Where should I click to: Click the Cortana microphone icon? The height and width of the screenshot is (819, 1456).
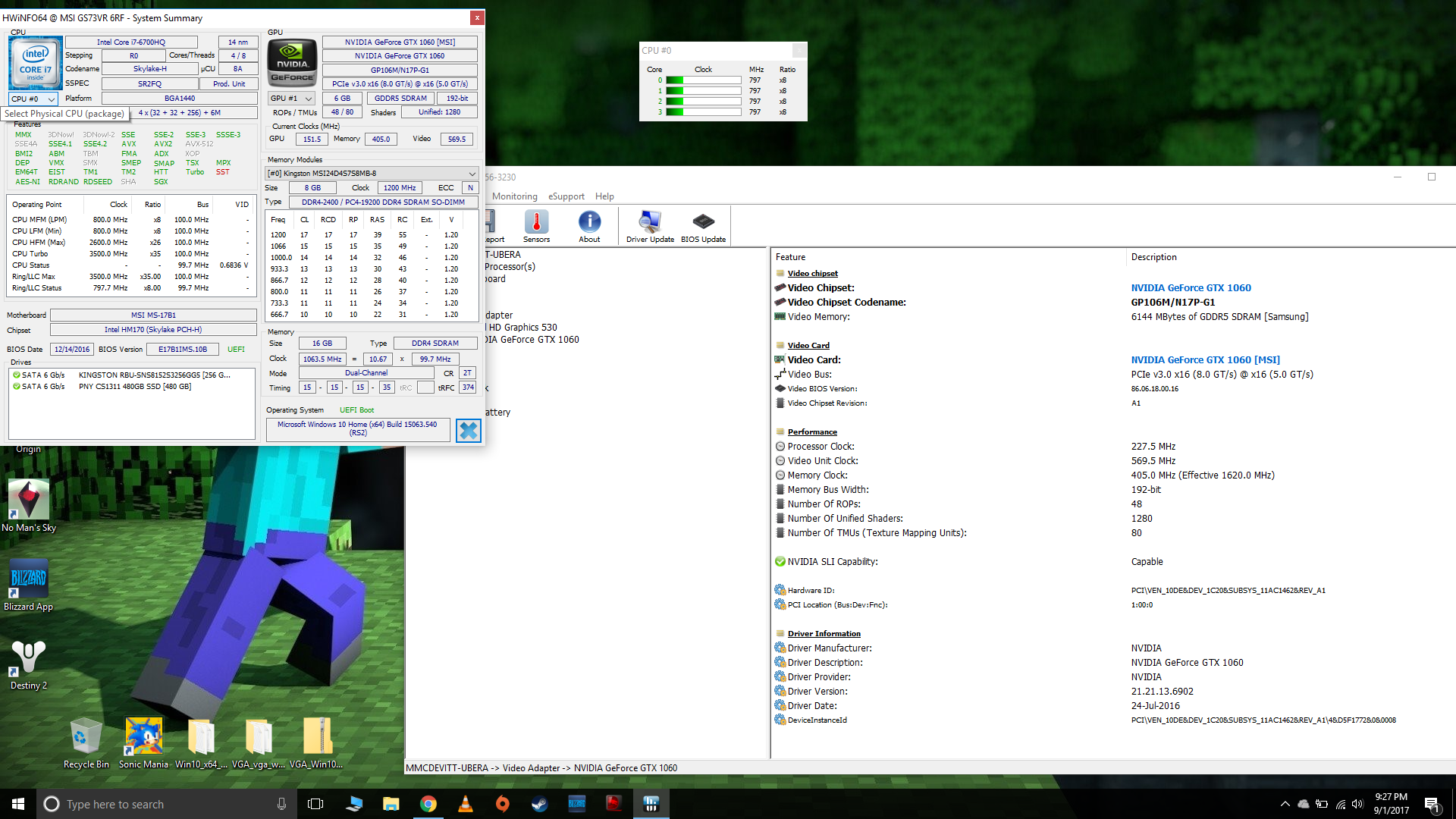281,804
